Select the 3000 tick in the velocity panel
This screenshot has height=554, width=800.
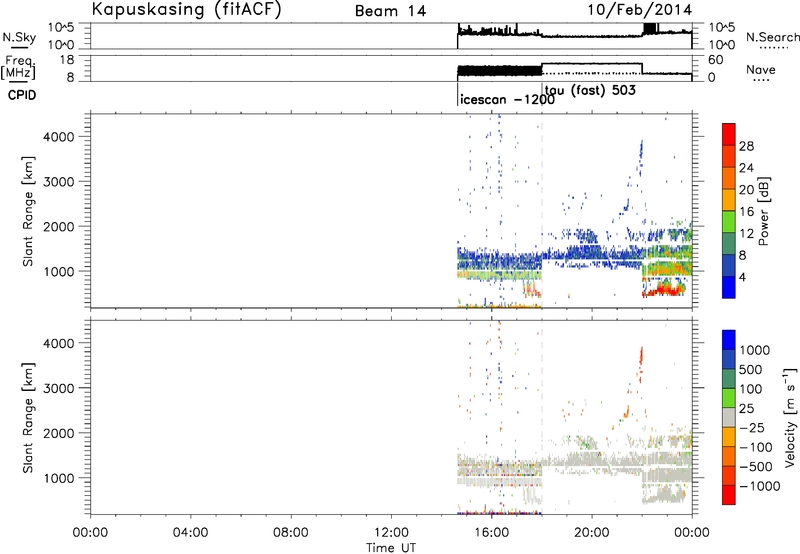click(59, 388)
